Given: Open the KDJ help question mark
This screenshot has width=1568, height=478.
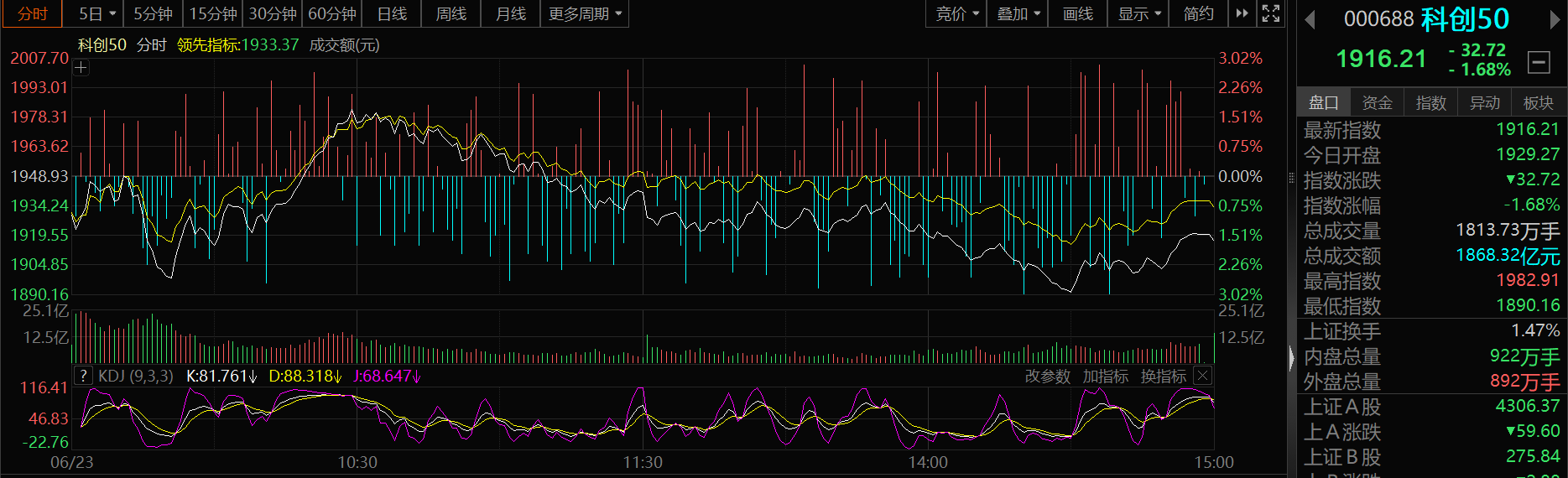Looking at the screenshot, I should [x=83, y=376].
